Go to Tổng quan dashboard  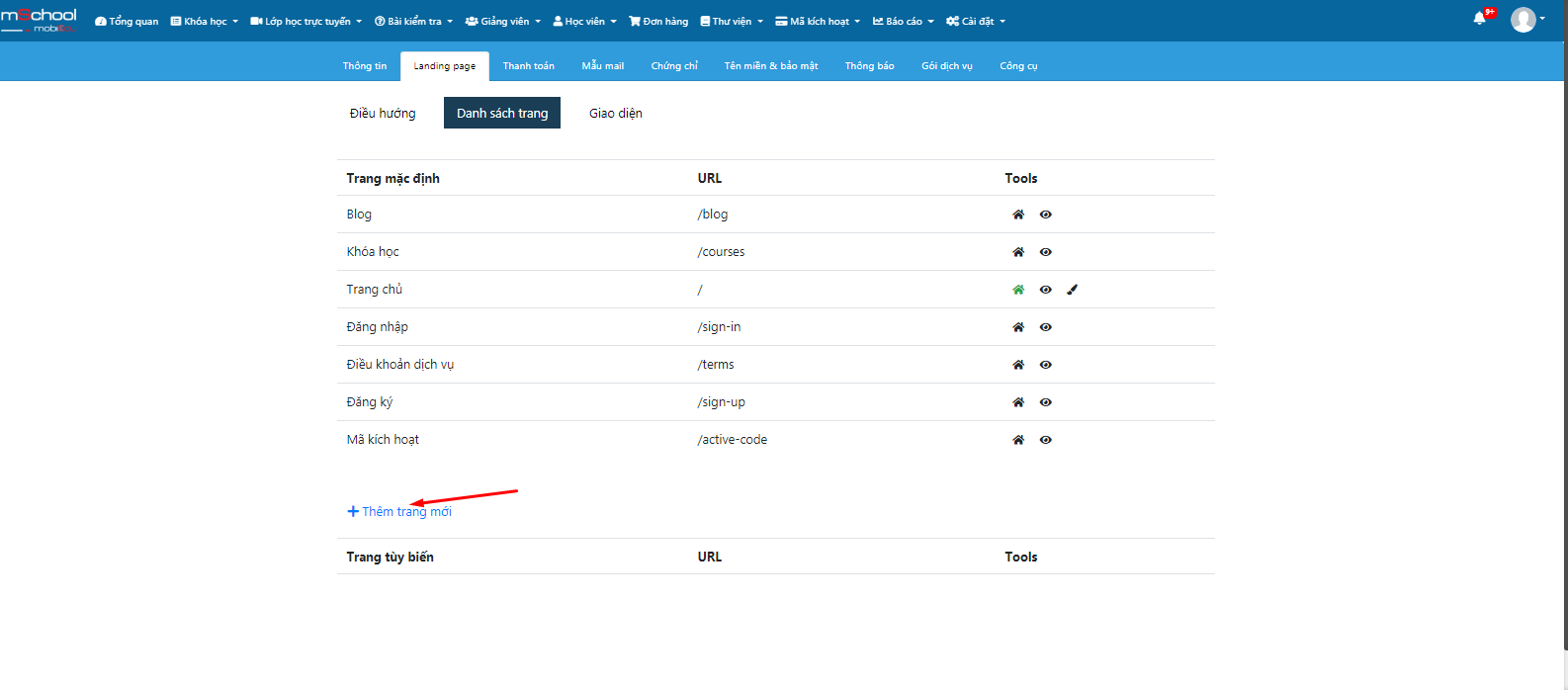click(x=127, y=21)
